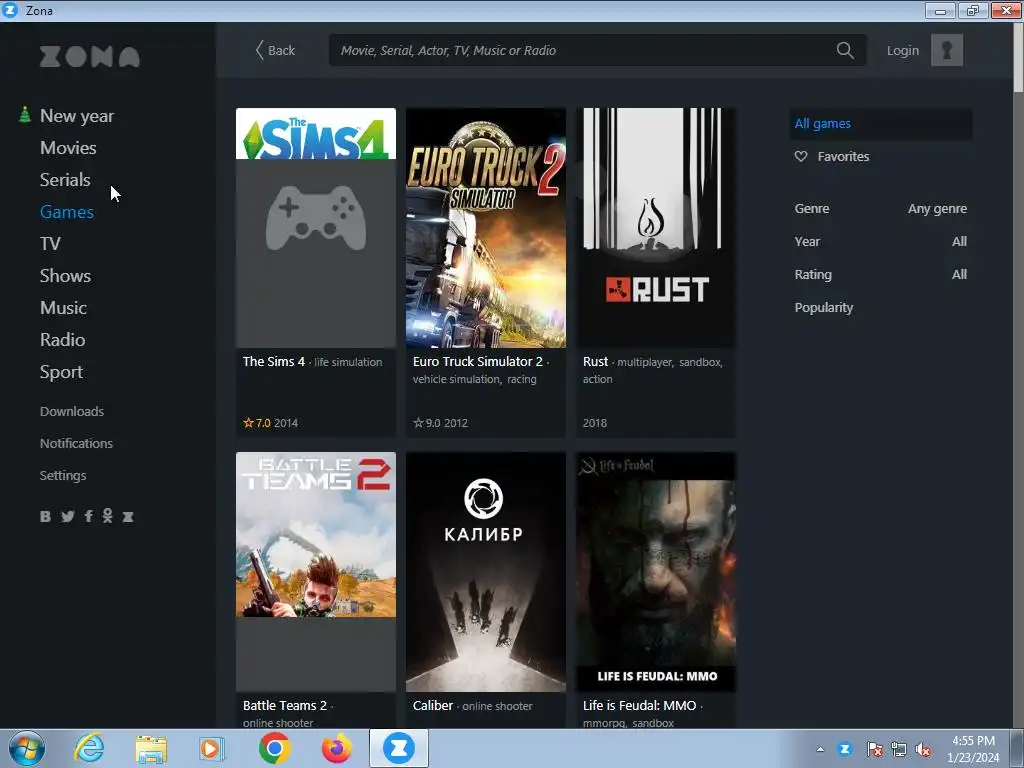
Task: Click the search magnifier icon
Action: 845,50
